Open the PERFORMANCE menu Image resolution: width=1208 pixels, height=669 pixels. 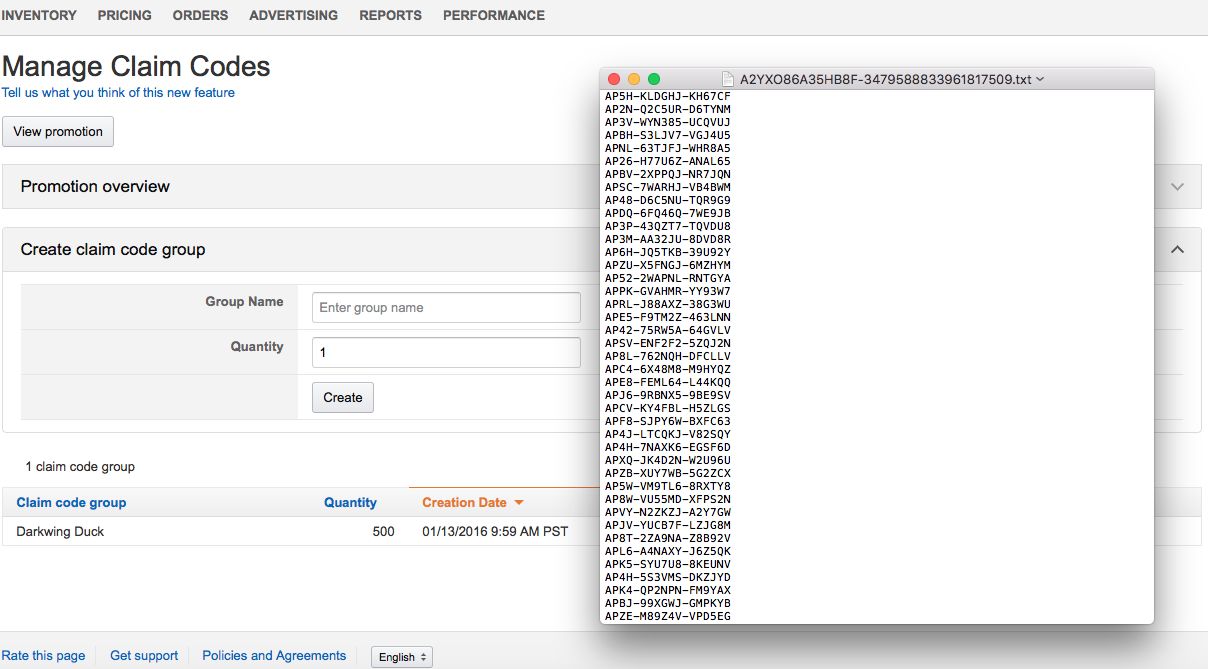coord(494,15)
